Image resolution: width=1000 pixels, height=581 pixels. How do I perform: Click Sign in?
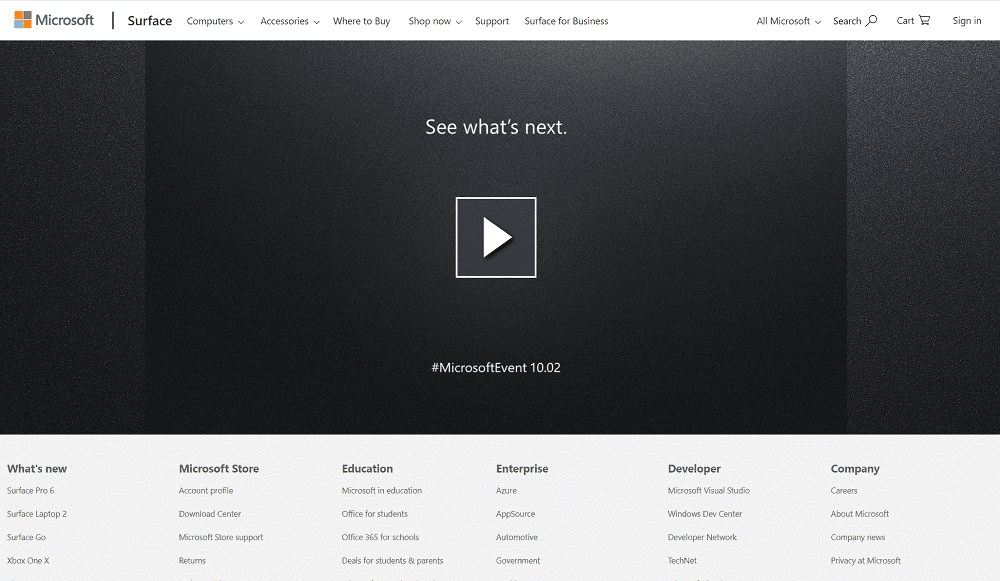point(967,21)
